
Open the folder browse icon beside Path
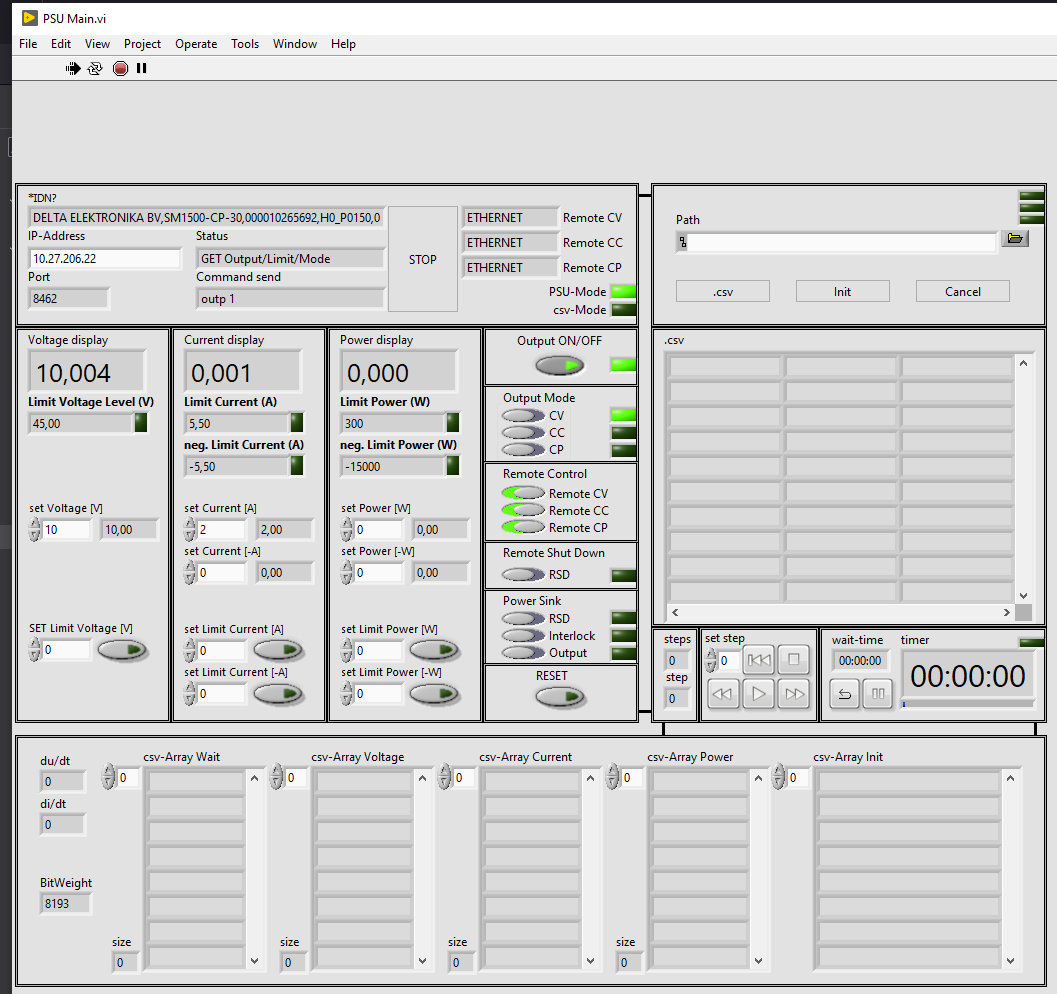[x=1015, y=239]
